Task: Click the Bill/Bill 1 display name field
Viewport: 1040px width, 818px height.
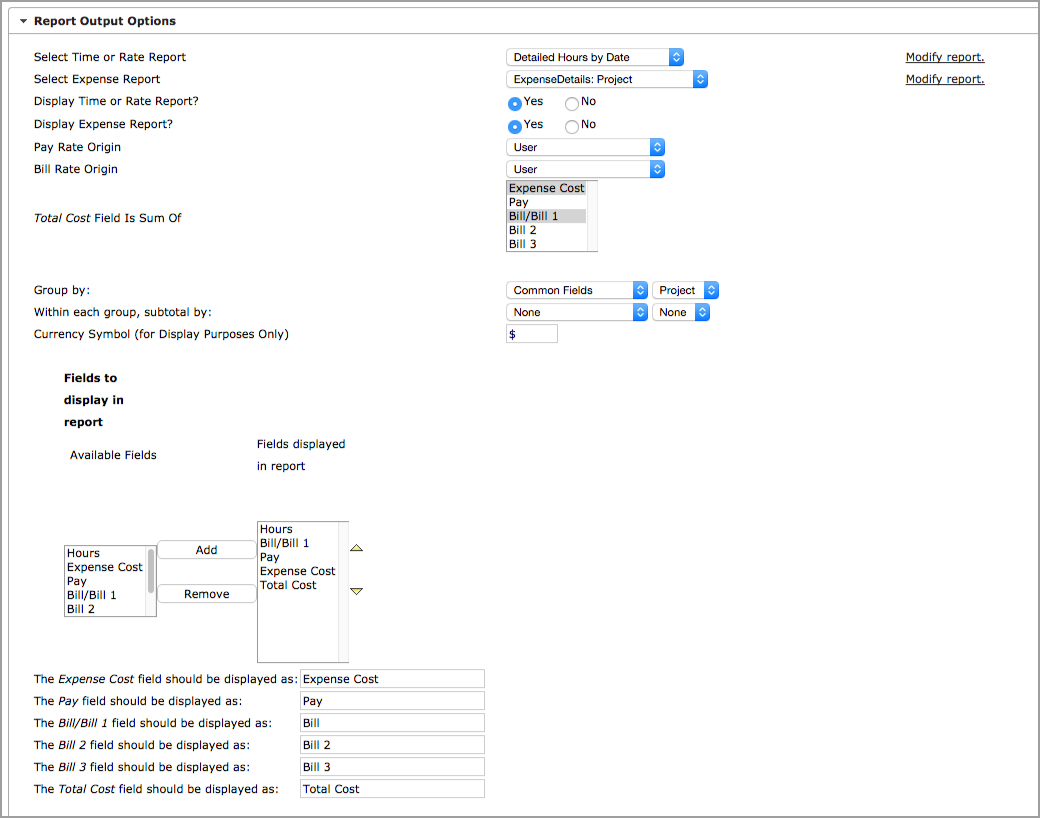Action: [x=393, y=722]
